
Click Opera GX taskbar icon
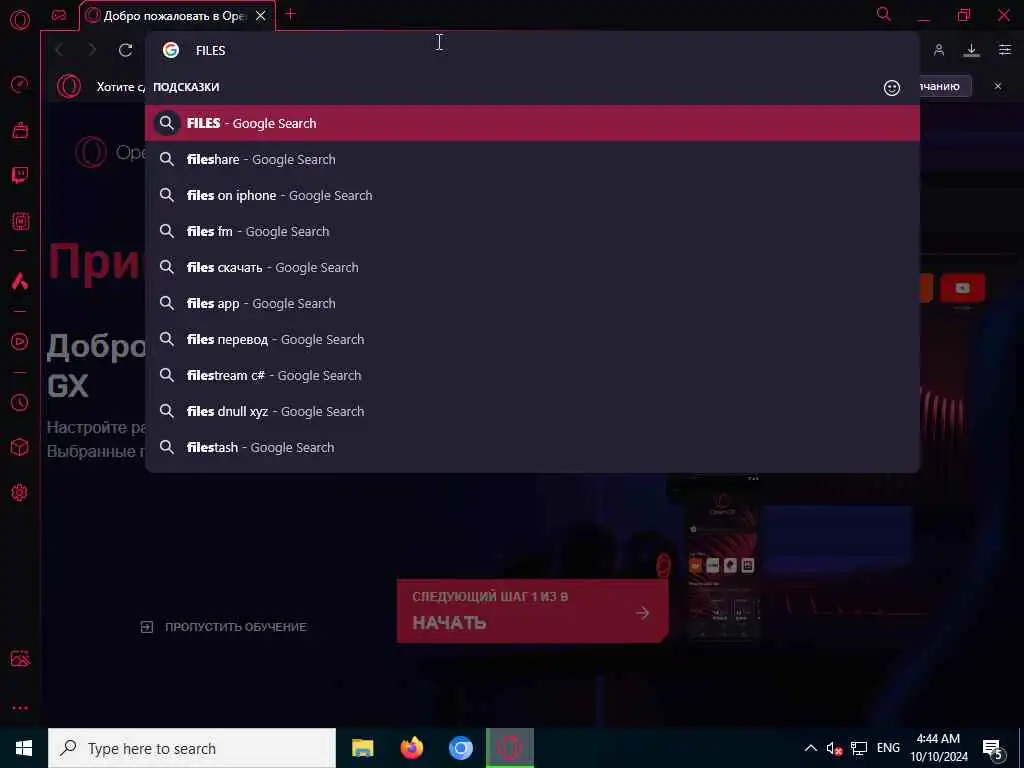coord(510,748)
